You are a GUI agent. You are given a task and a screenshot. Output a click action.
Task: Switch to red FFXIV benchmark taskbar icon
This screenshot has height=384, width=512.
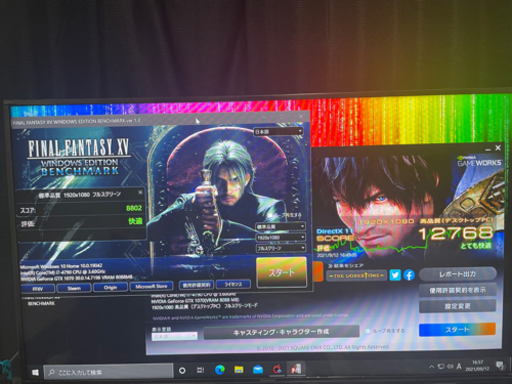pyautogui.click(x=277, y=369)
